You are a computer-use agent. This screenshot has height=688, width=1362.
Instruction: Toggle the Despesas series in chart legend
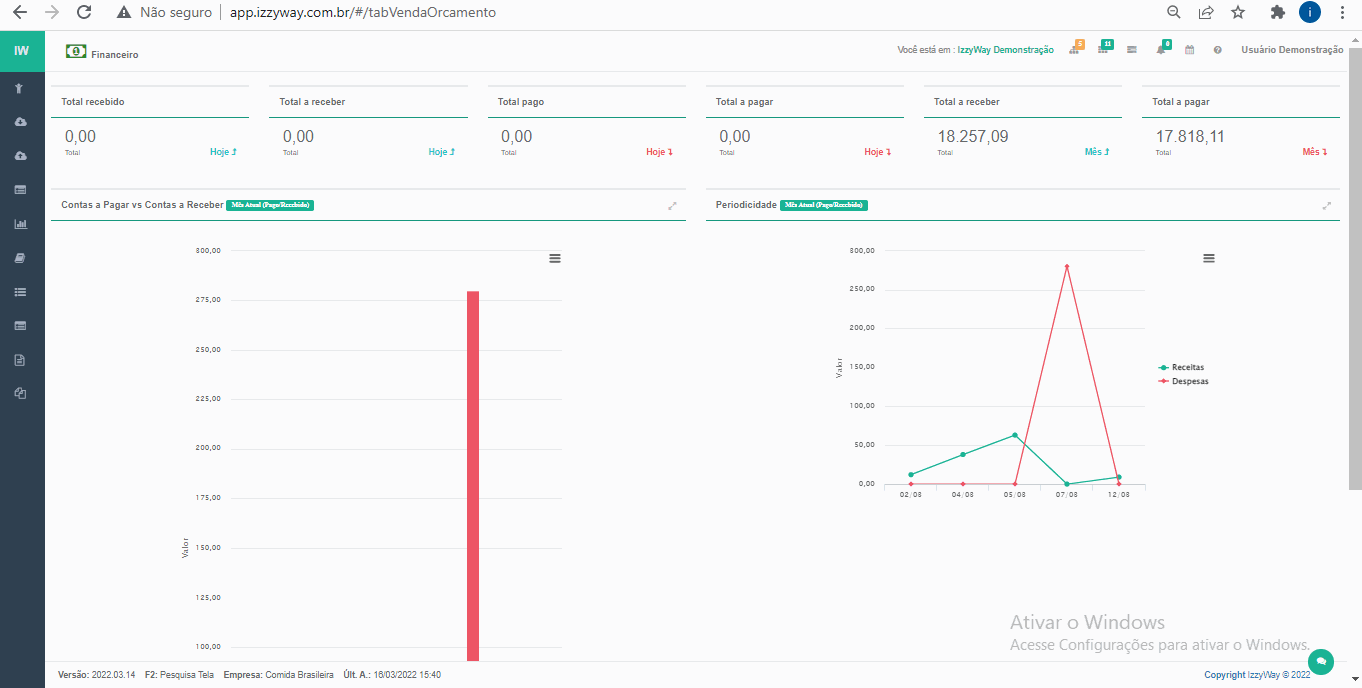point(1189,381)
